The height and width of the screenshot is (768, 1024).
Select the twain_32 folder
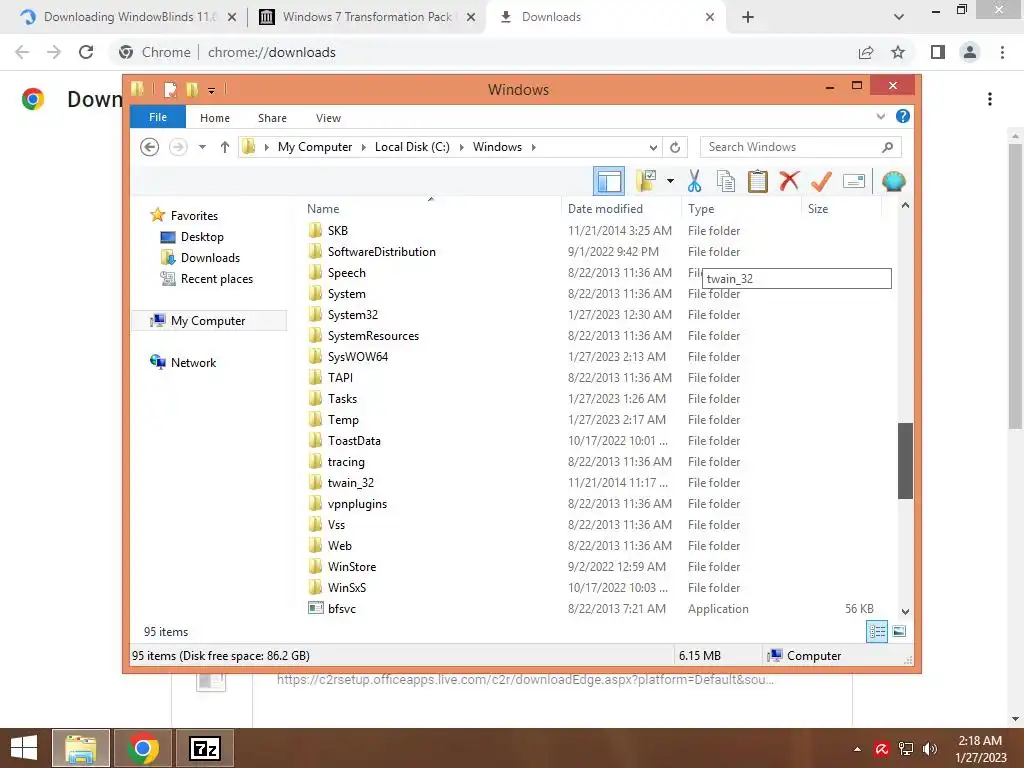click(x=351, y=483)
